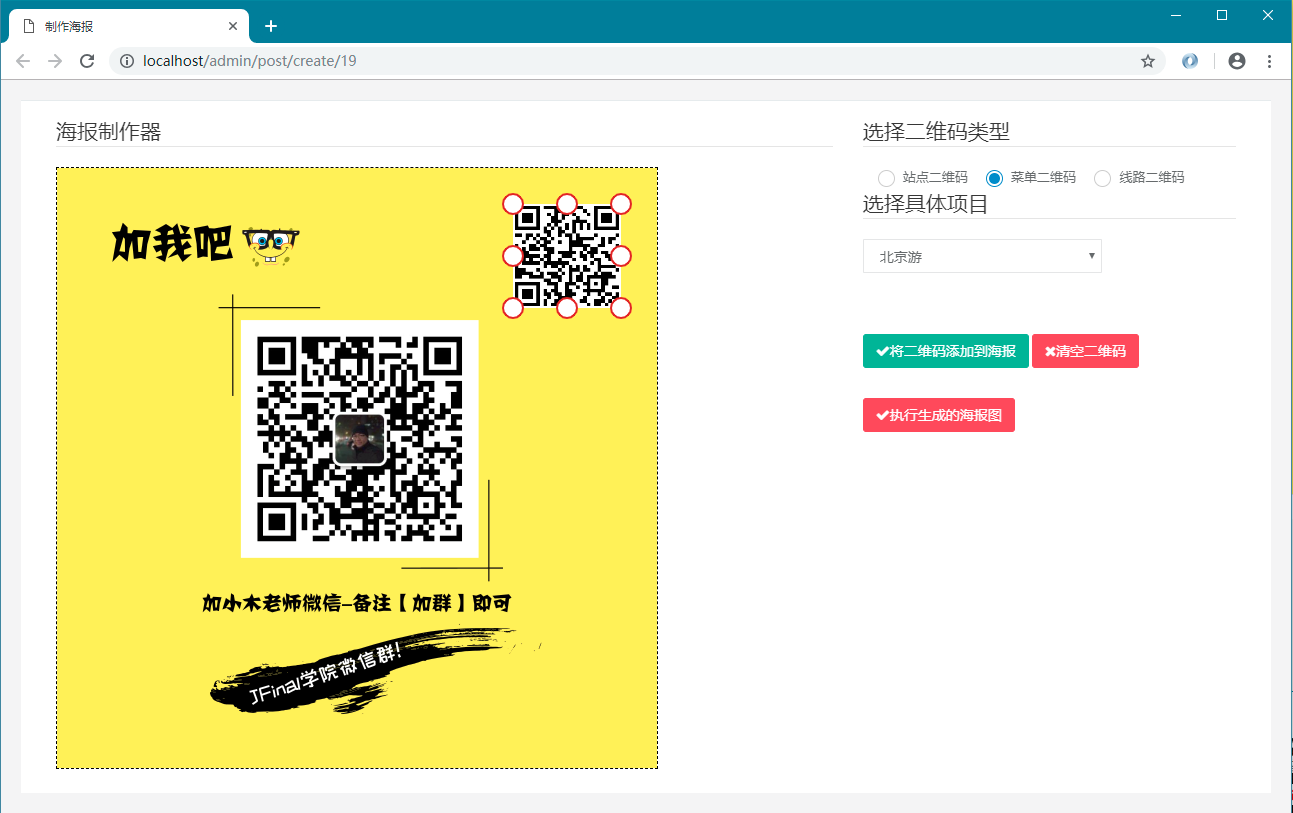Bookmark this page with star icon
This screenshot has width=1293, height=813.
coord(1148,61)
